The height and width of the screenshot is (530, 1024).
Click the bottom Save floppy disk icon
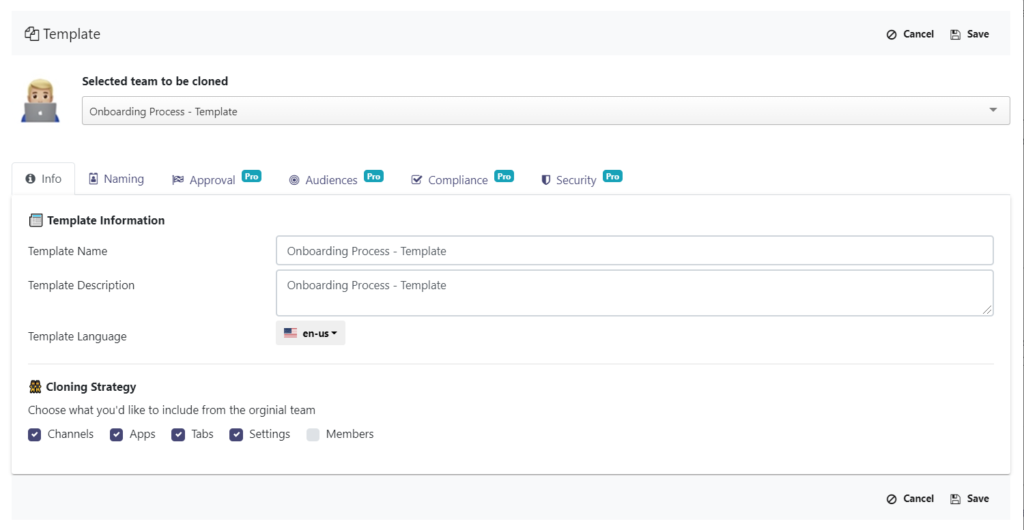pyautogui.click(x=955, y=499)
